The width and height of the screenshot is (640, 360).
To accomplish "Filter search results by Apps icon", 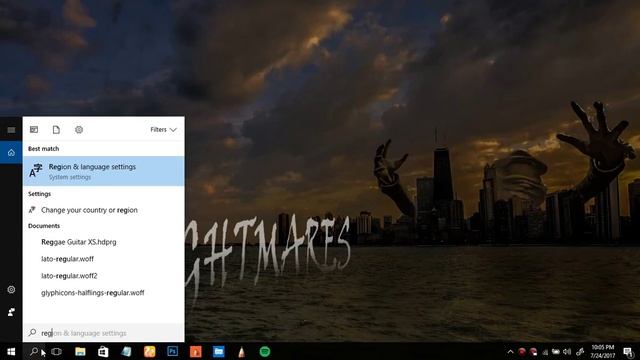I will [34, 129].
